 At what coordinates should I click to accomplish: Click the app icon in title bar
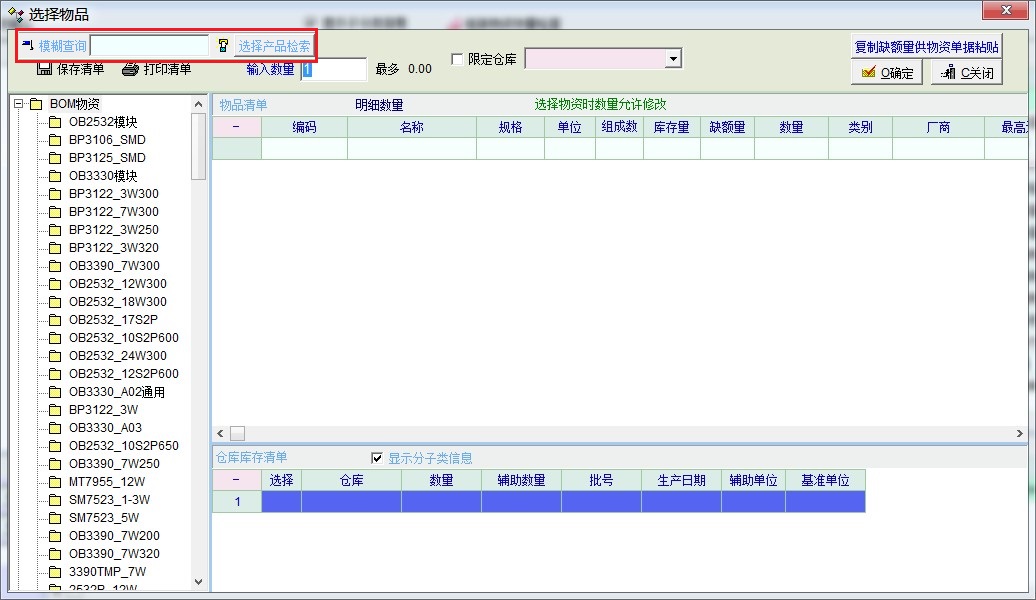click(x=14, y=14)
